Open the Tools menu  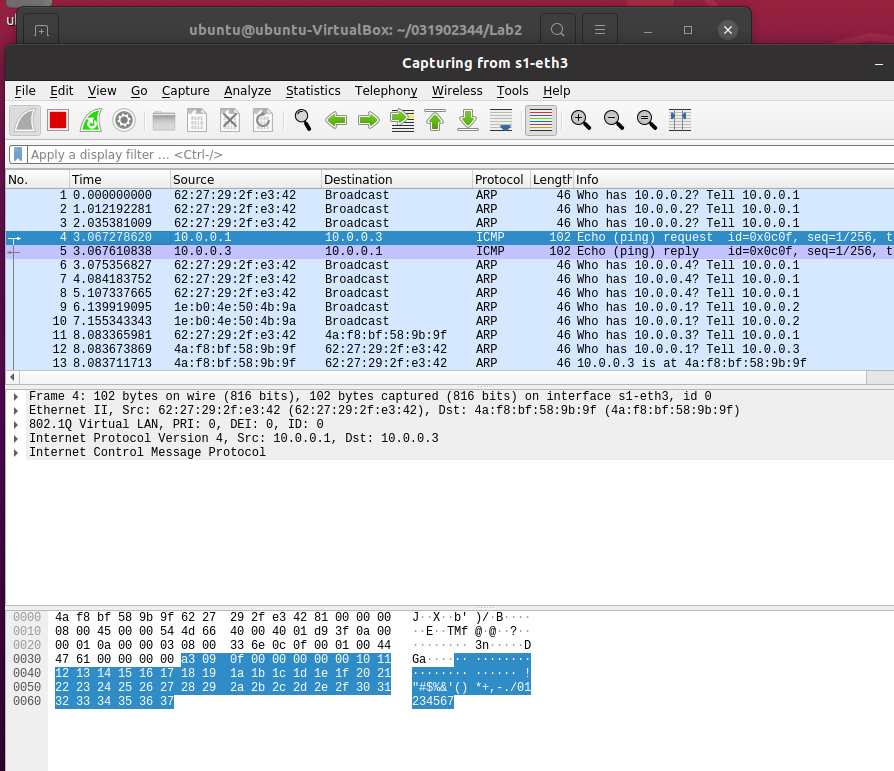pos(513,91)
